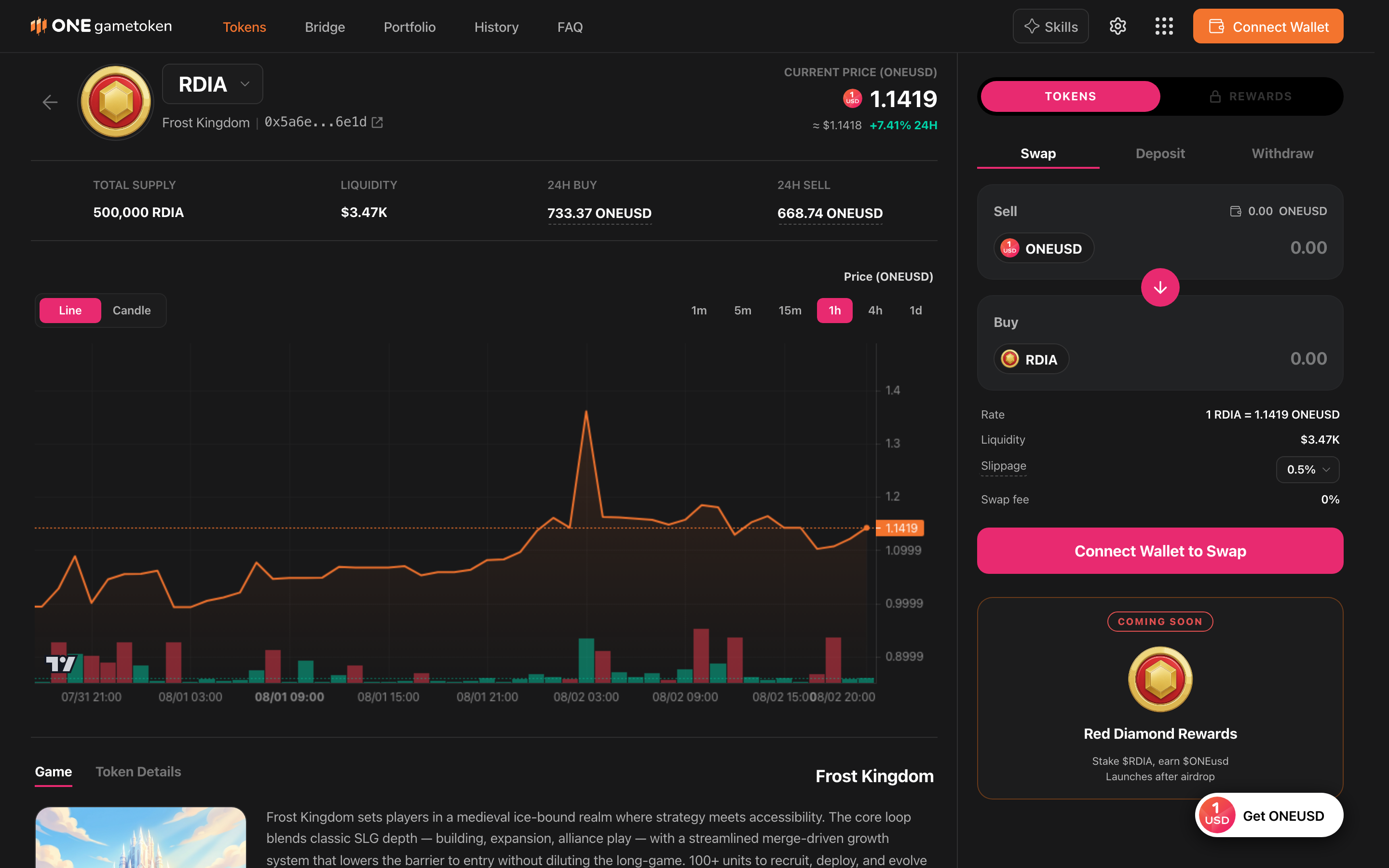Open the ONEUSD sell token selector
This screenshot has width=1389, height=868.
pyautogui.click(x=1044, y=248)
